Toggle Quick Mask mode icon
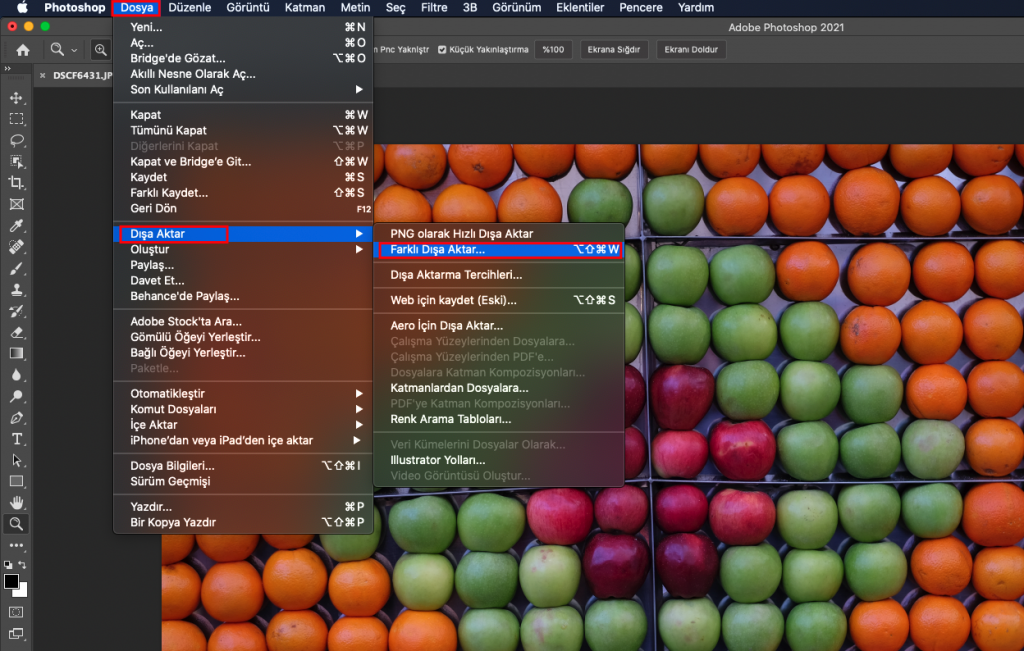Viewport: 1024px width, 651px height. pyautogui.click(x=16, y=612)
